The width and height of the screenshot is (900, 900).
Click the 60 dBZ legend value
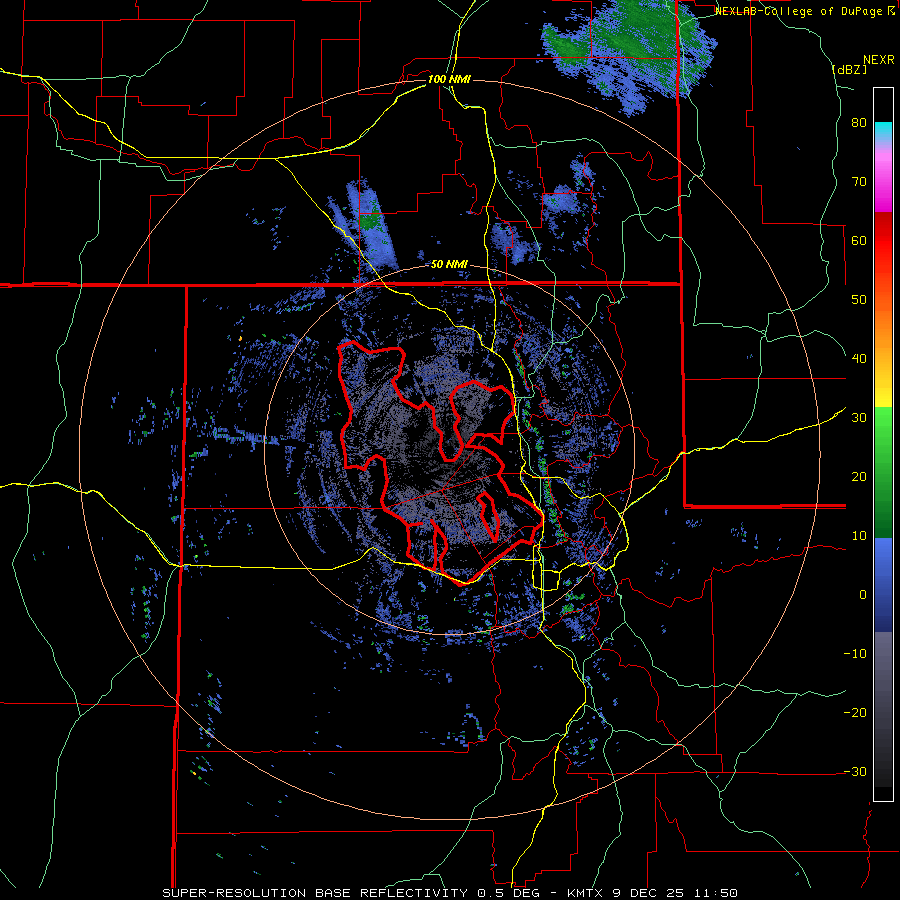pos(859,240)
